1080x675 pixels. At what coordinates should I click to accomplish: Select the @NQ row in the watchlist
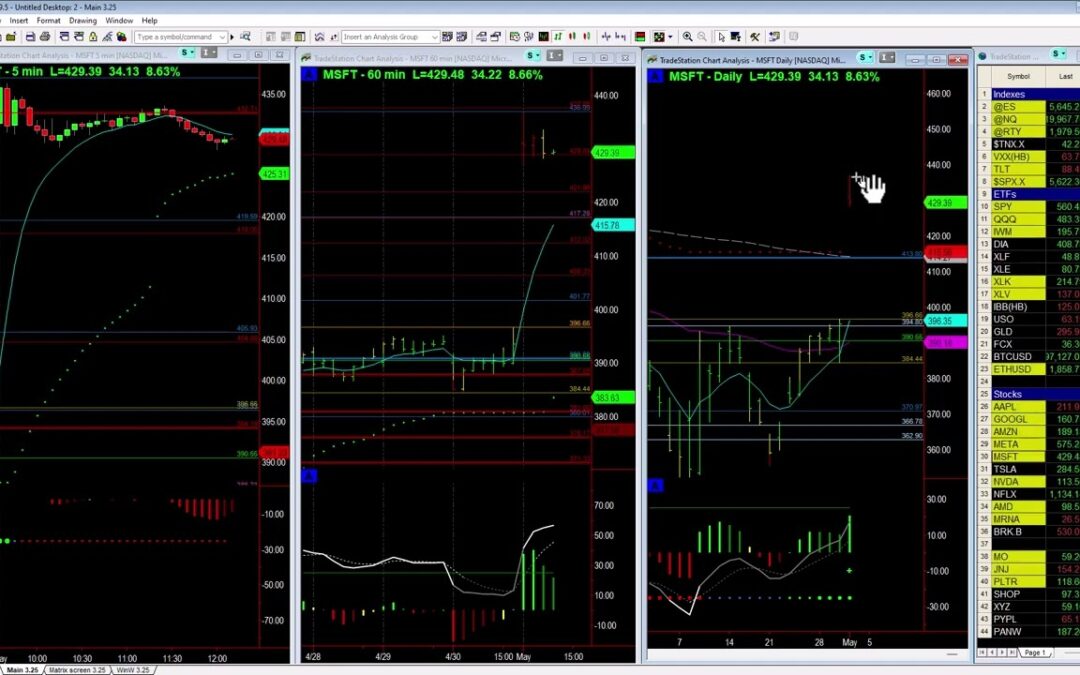[1028, 119]
